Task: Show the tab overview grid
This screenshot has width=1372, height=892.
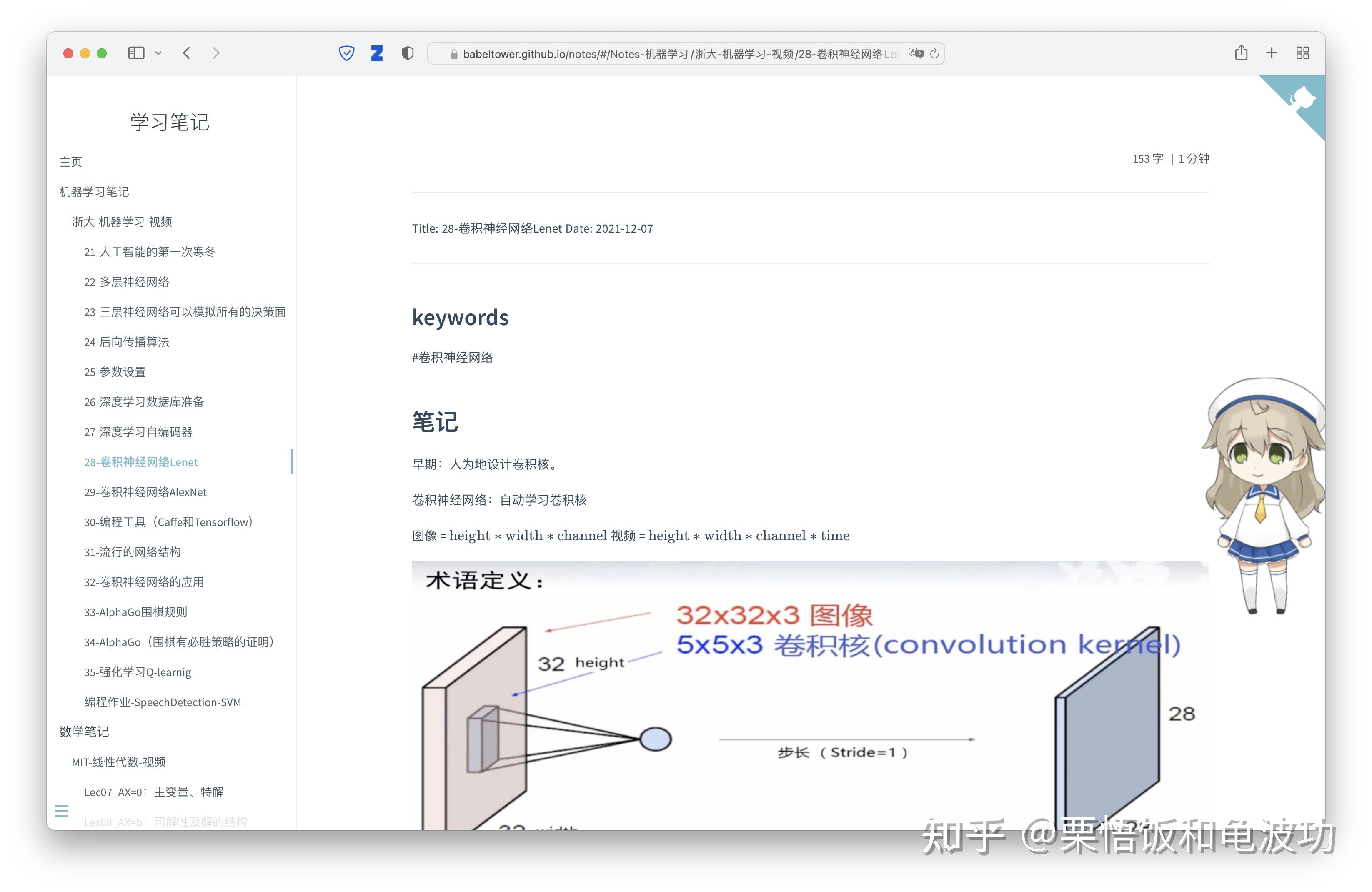Action: pyautogui.click(x=1302, y=53)
